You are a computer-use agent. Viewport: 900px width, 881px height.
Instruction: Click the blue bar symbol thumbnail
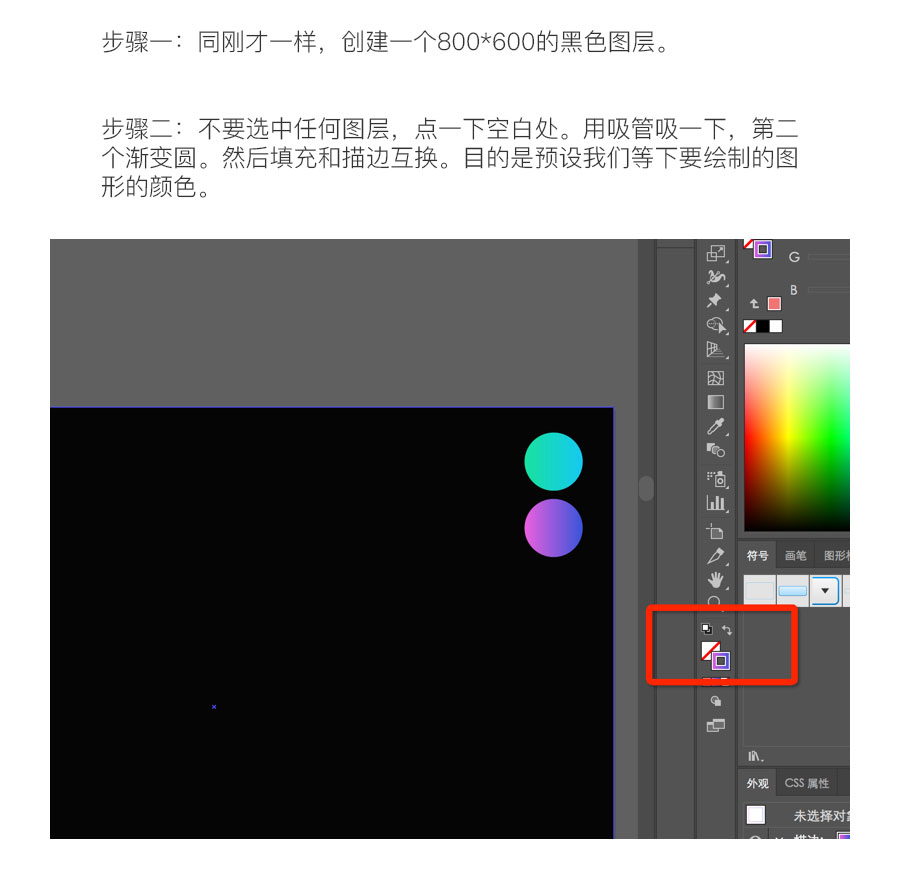pos(793,591)
